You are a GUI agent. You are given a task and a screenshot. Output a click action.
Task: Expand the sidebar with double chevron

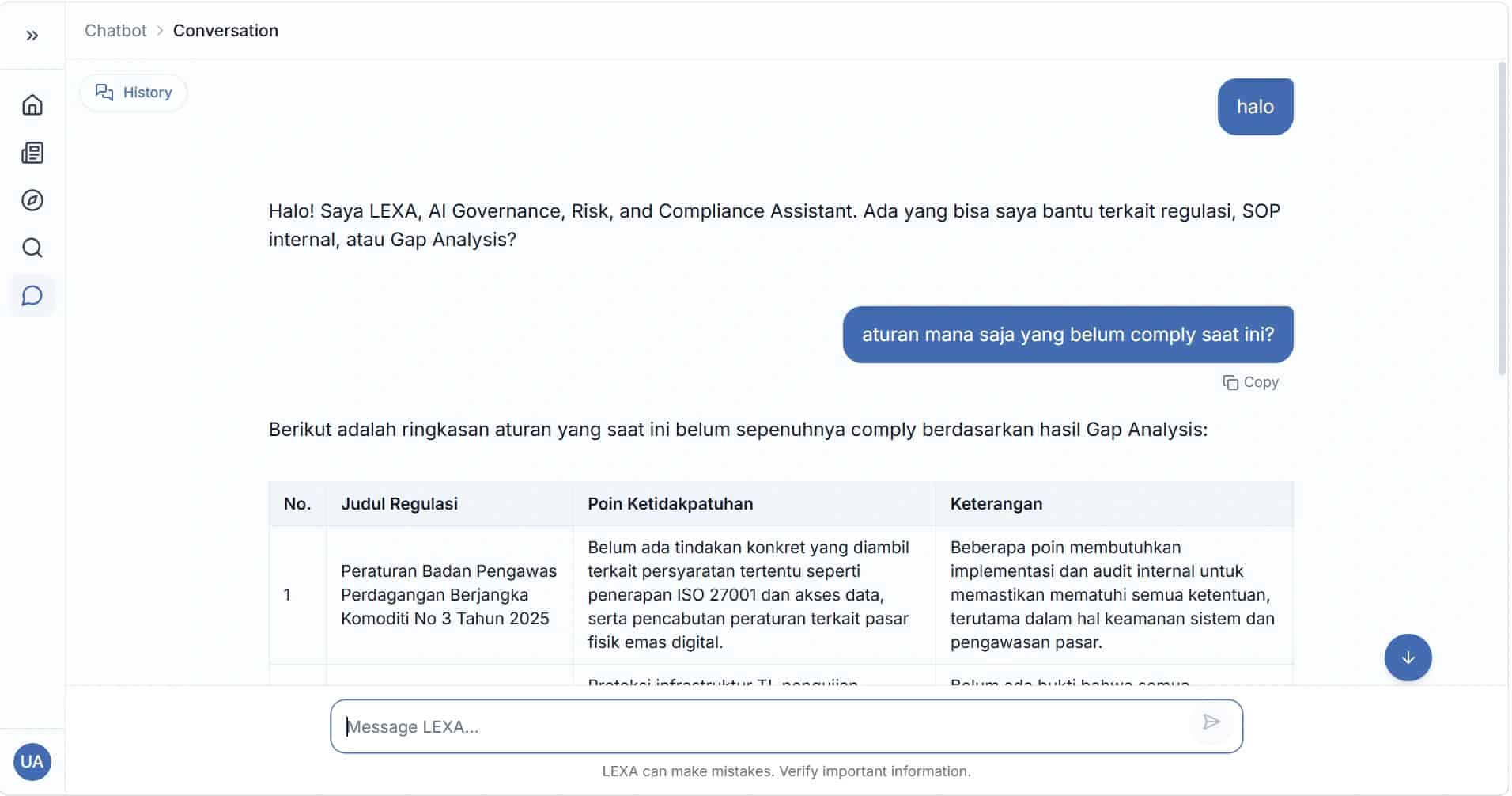[x=32, y=36]
